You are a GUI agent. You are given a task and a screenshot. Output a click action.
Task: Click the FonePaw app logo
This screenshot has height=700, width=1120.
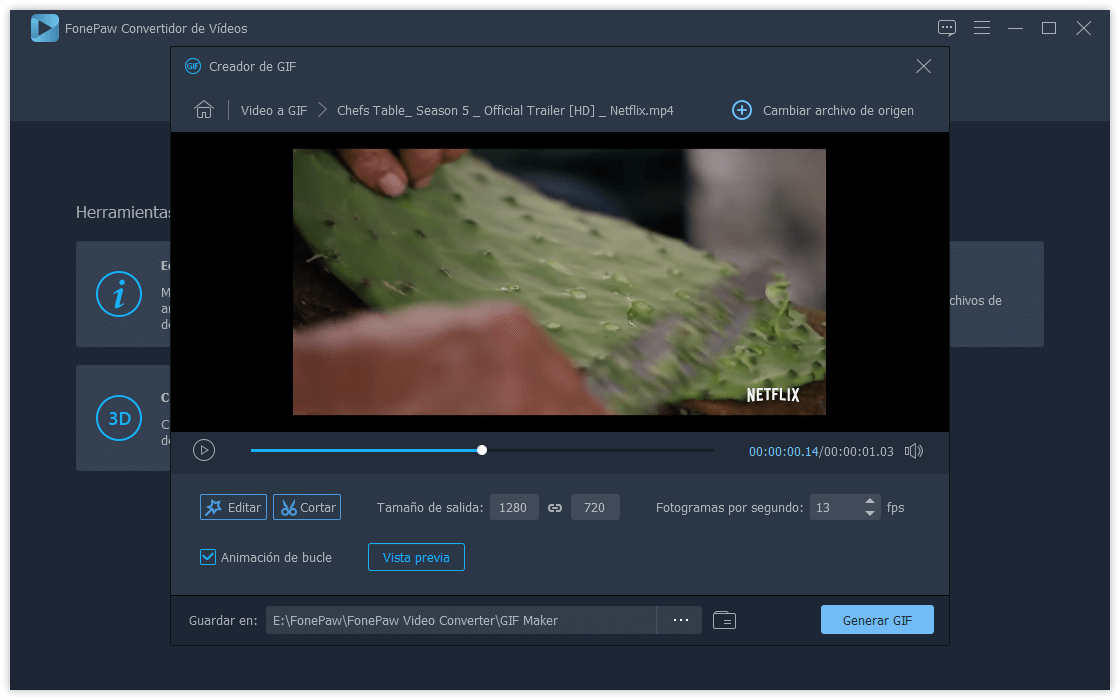44,28
